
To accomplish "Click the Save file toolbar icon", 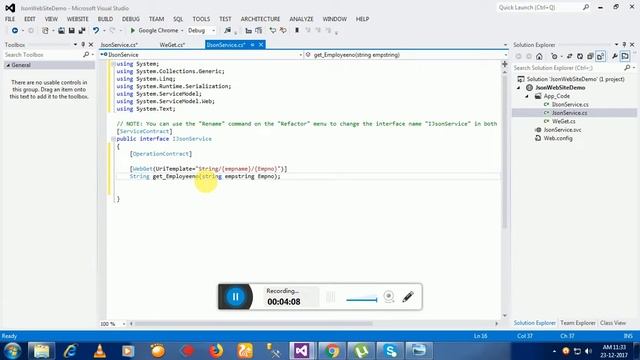I will pyautogui.click(x=71, y=31).
